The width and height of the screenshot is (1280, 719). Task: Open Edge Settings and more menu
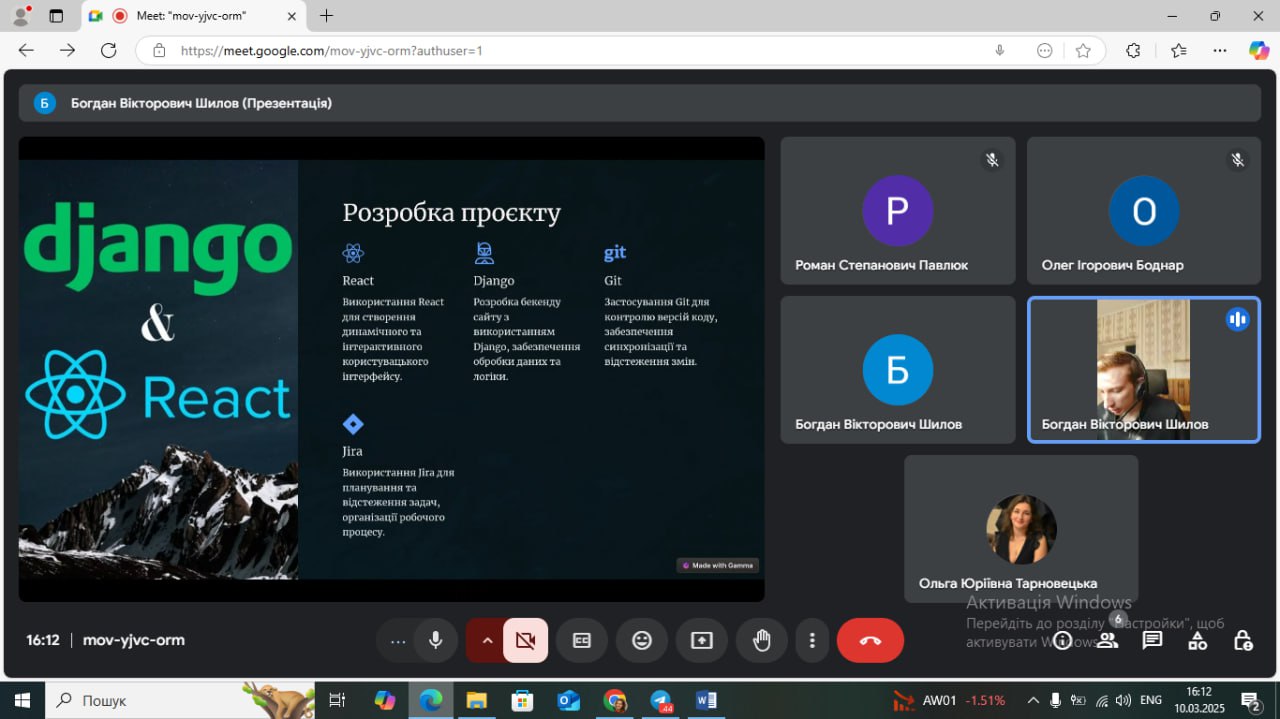click(1220, 50)
